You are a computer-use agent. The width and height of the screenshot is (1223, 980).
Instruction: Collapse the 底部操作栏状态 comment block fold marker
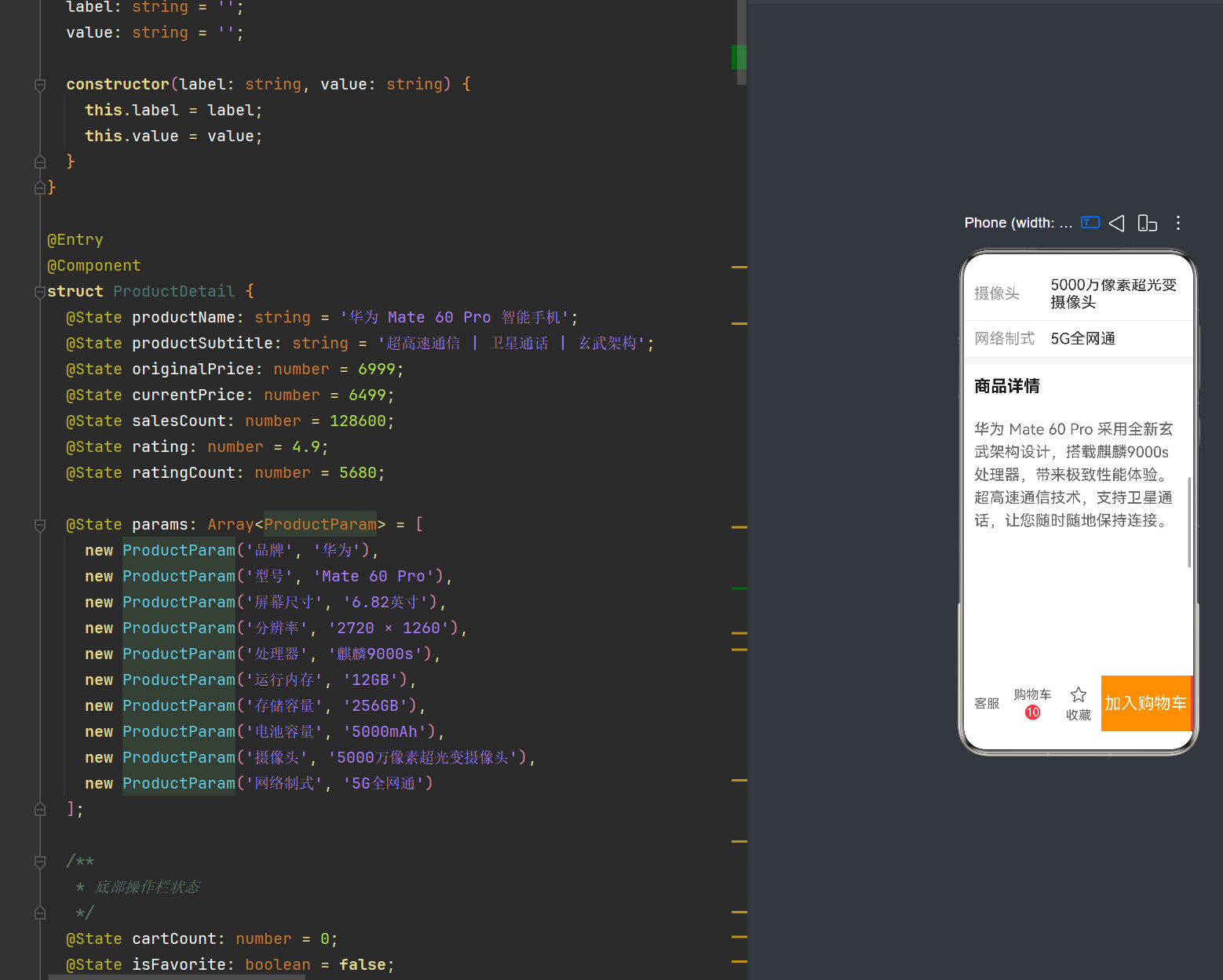coord(40,862)
